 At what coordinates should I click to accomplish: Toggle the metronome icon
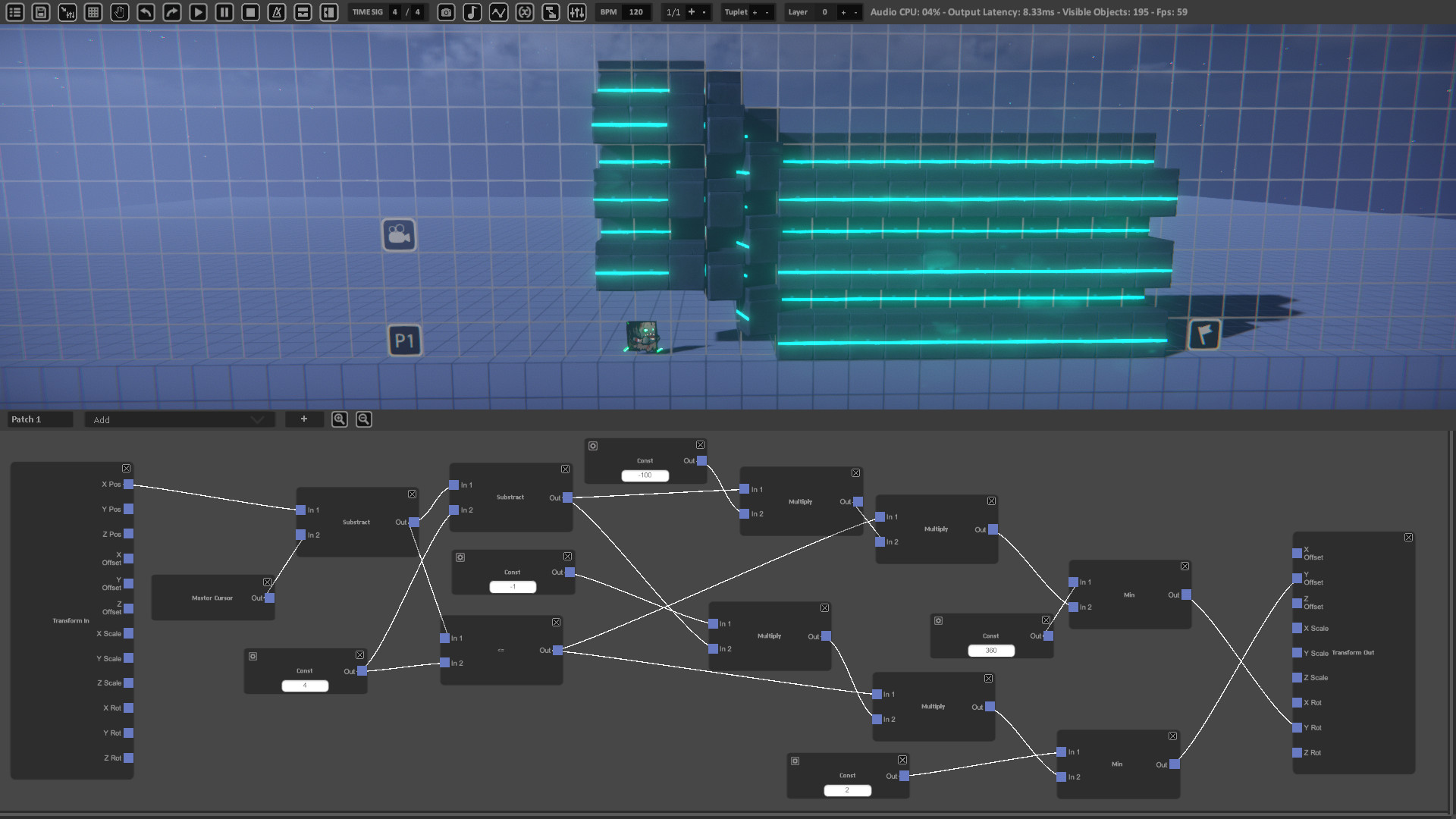275,11
